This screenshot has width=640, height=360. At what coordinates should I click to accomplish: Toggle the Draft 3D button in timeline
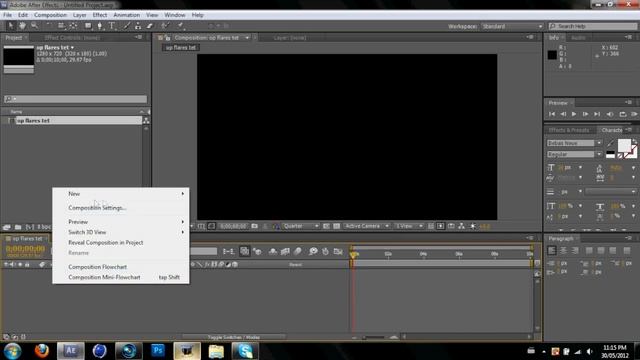click(257, 251)
